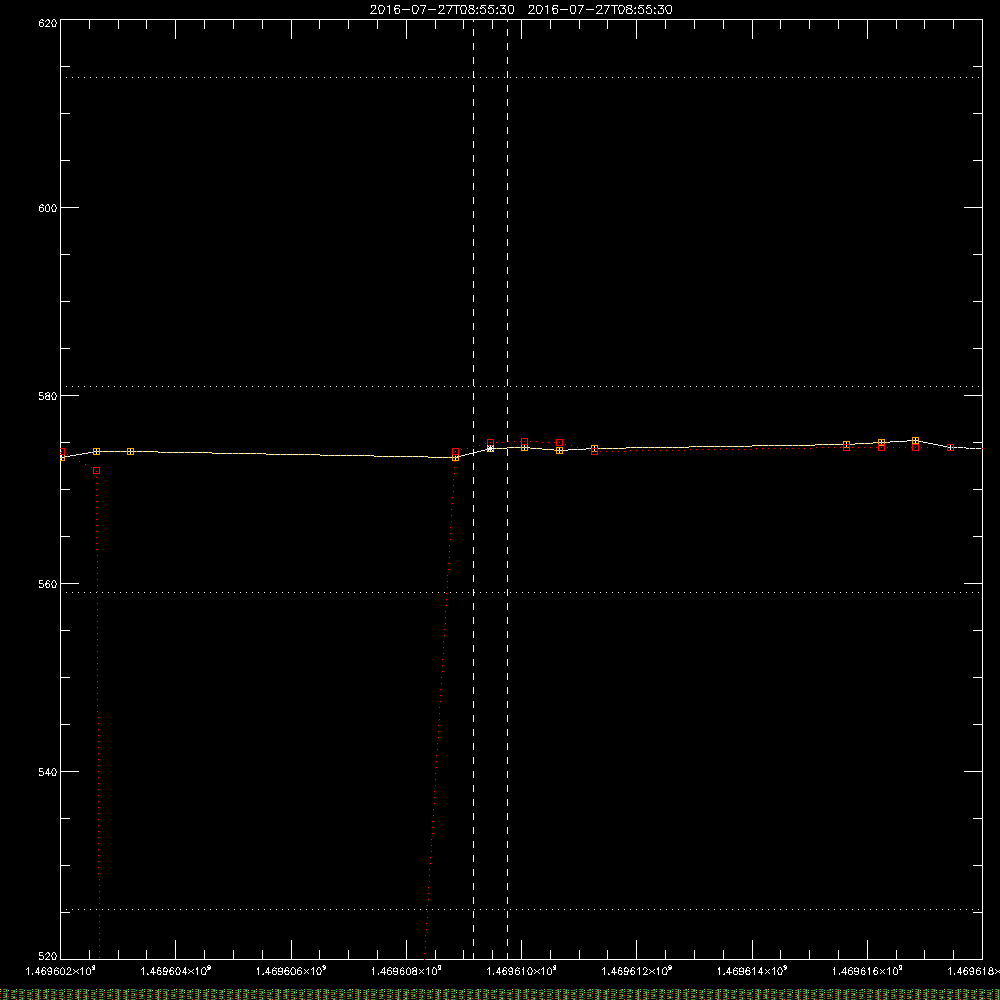Pick the red outlier square near value 572
Screen dimensions: 1000x1000
pyautogui.click(x=97, y=471)
